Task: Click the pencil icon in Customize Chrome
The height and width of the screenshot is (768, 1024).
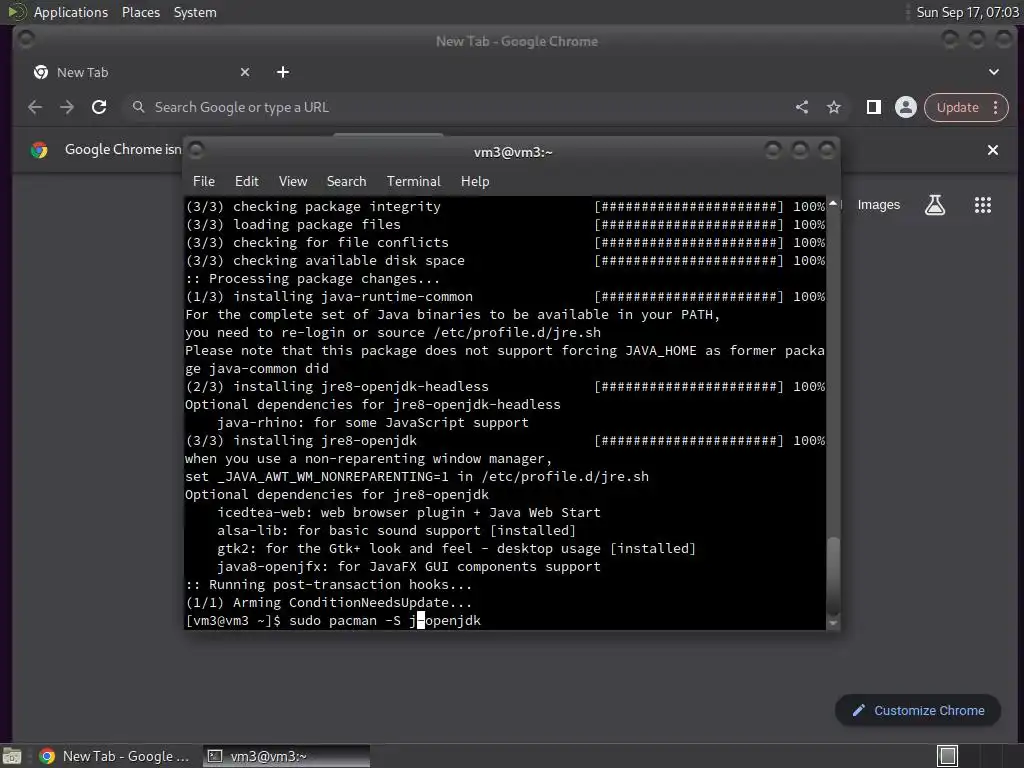Action: 859,711
